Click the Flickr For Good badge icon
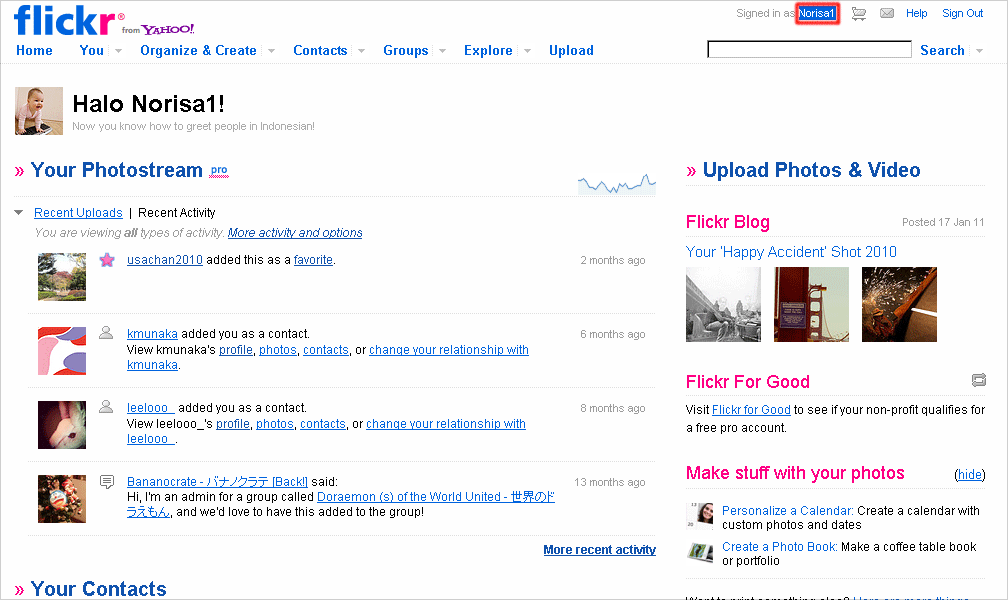 coord(978,380)
